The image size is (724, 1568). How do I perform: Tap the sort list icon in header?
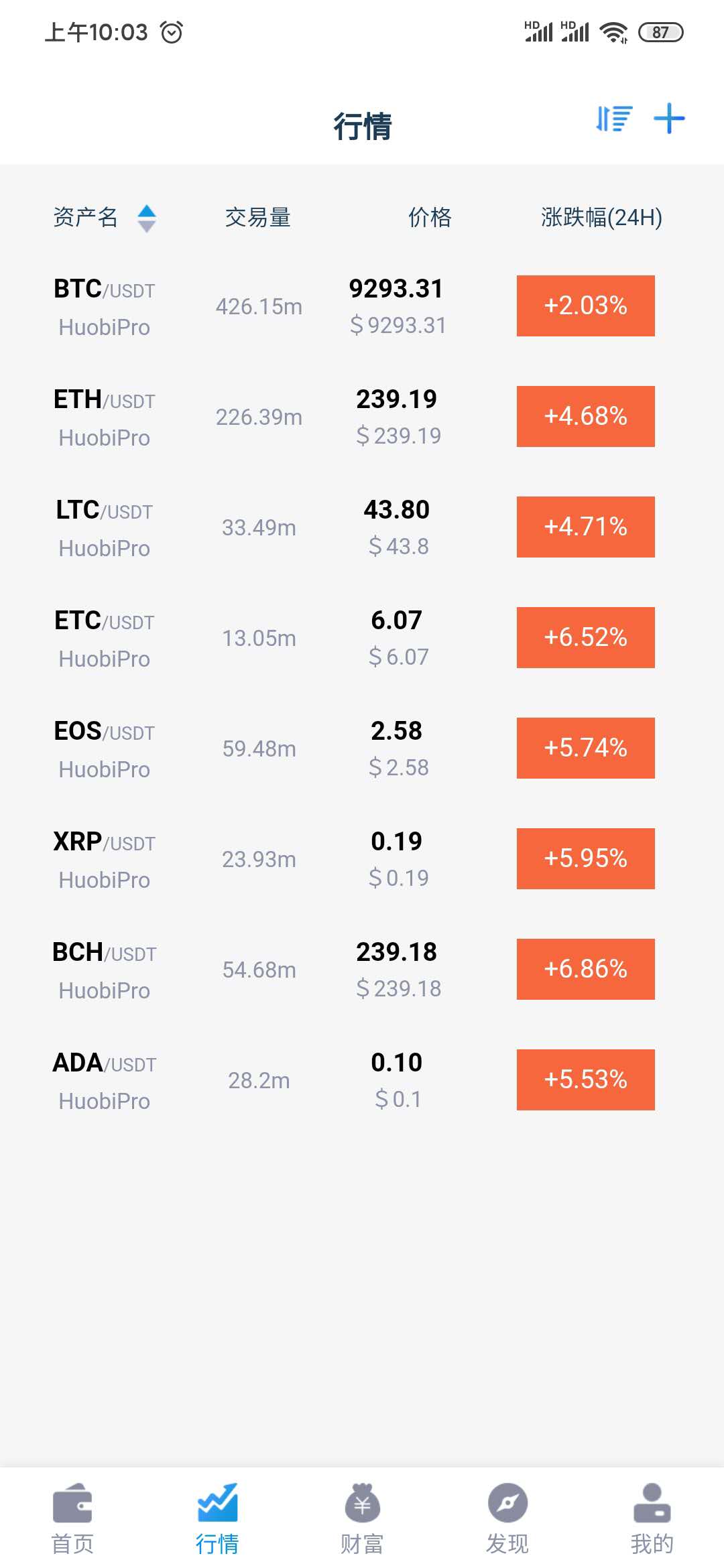point(614,119)
